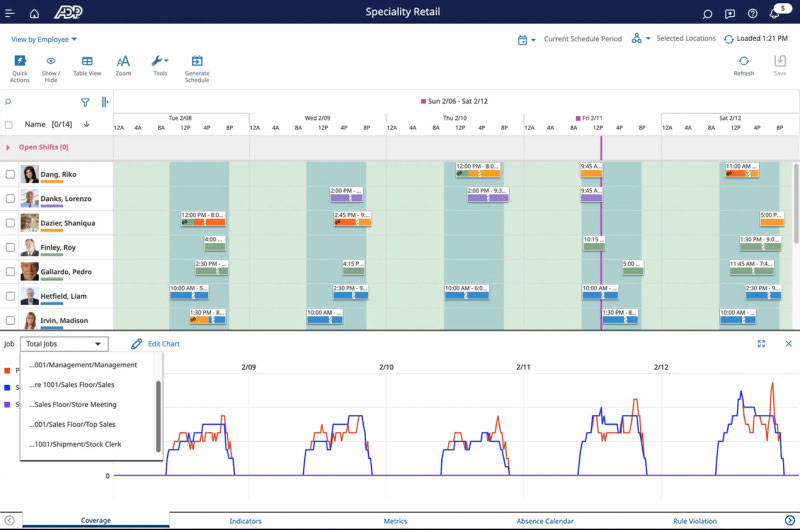Screen dimensions: 800x530
Task: Expand the chart to full screen
Action: (x=761, y=344)
